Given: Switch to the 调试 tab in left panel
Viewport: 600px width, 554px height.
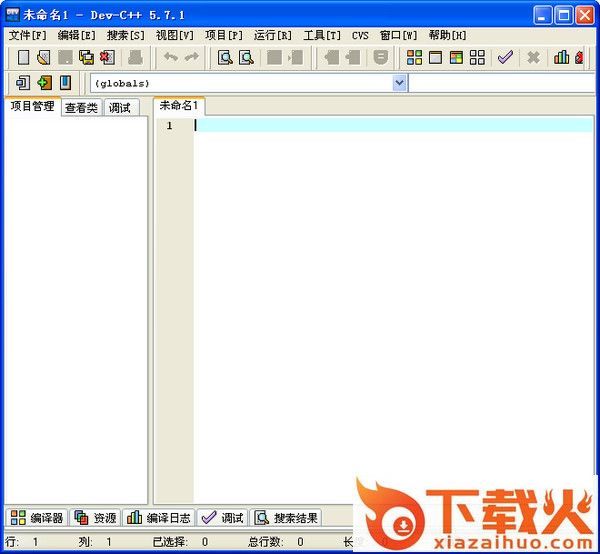Looking at the screenshot, I should [x=120, y=108].
